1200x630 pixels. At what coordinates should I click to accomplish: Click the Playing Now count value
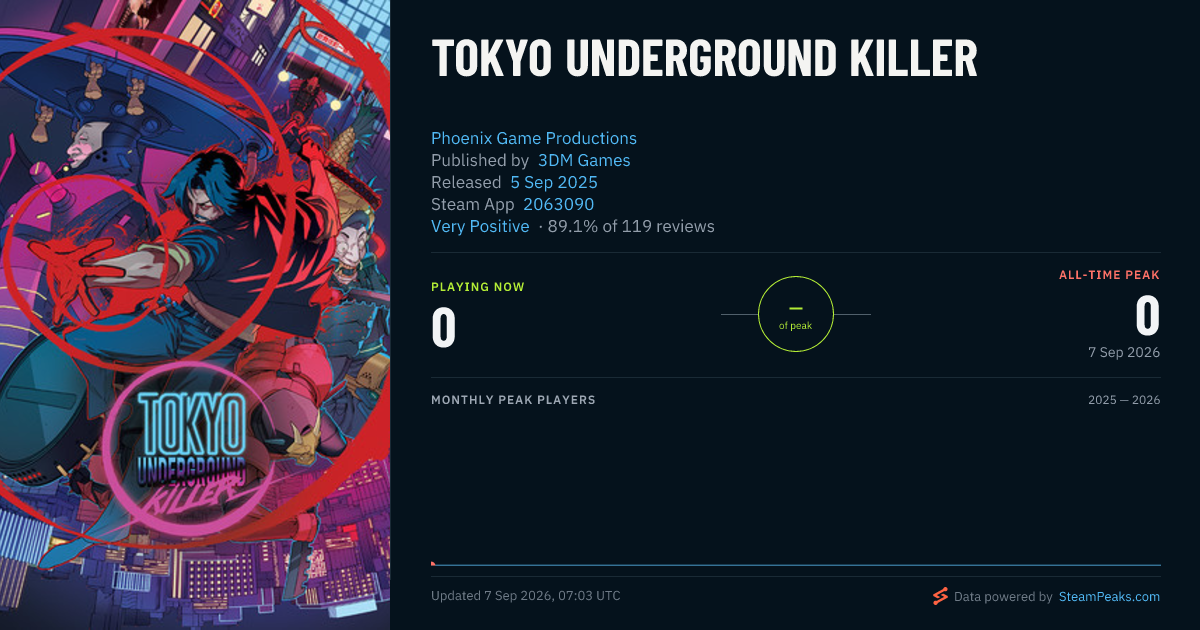pos(444,328)
